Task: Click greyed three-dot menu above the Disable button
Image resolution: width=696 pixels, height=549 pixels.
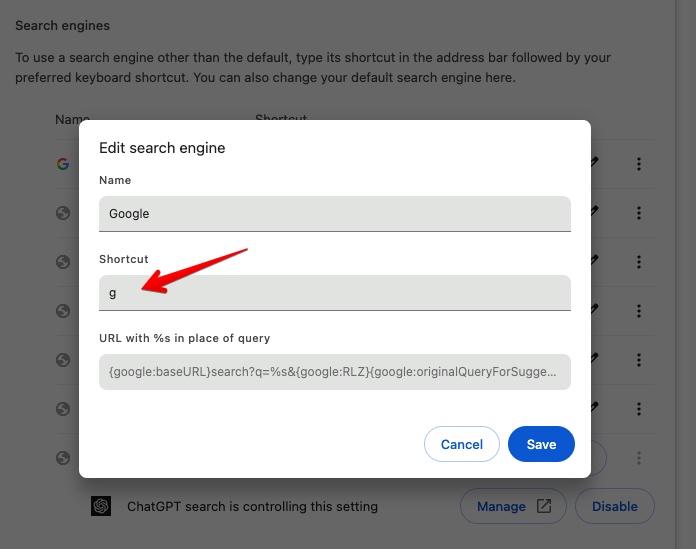Action: pyautogui.click(x=639, y=458)
